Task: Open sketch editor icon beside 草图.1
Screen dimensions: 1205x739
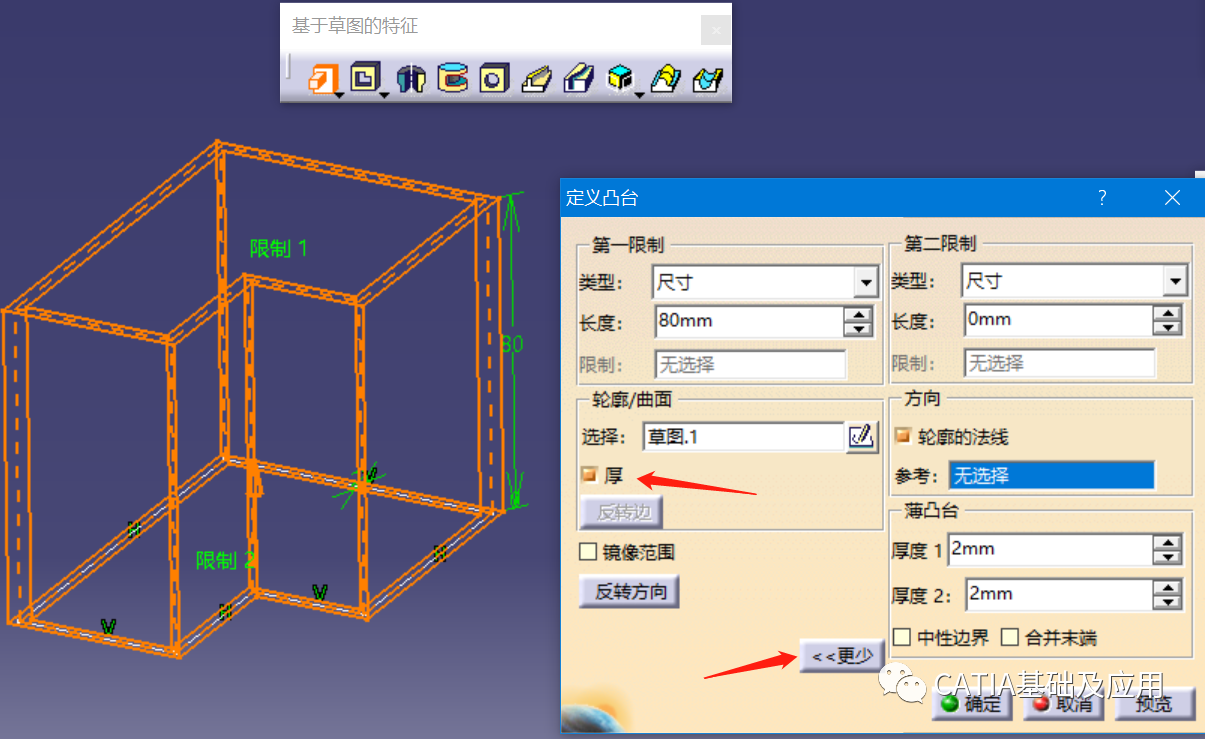Action: coord(862,436)
